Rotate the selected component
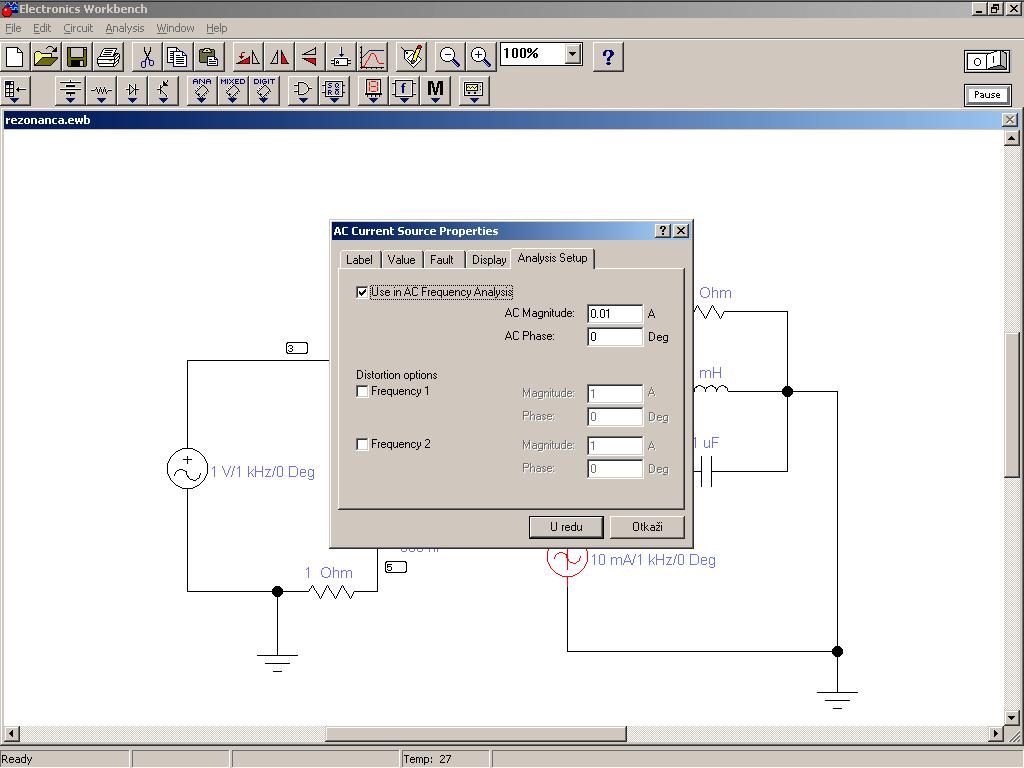Screen dimensions: 1024x768 coord(248,57)
